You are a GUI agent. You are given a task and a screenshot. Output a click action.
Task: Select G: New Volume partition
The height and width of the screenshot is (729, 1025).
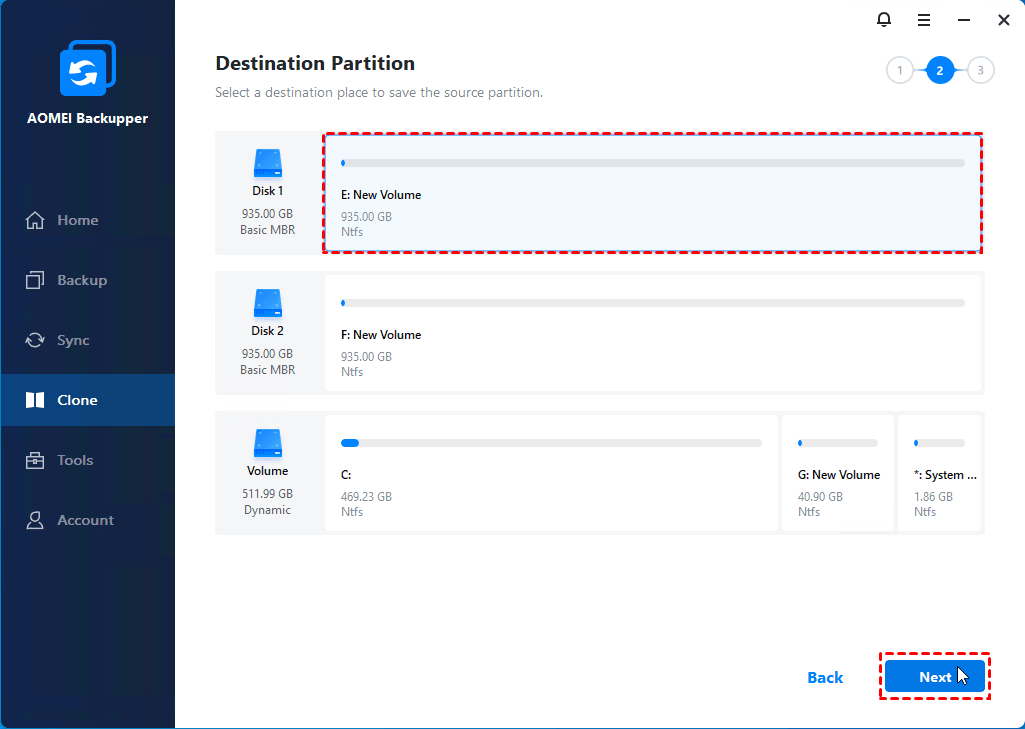[x=838, y=473]
